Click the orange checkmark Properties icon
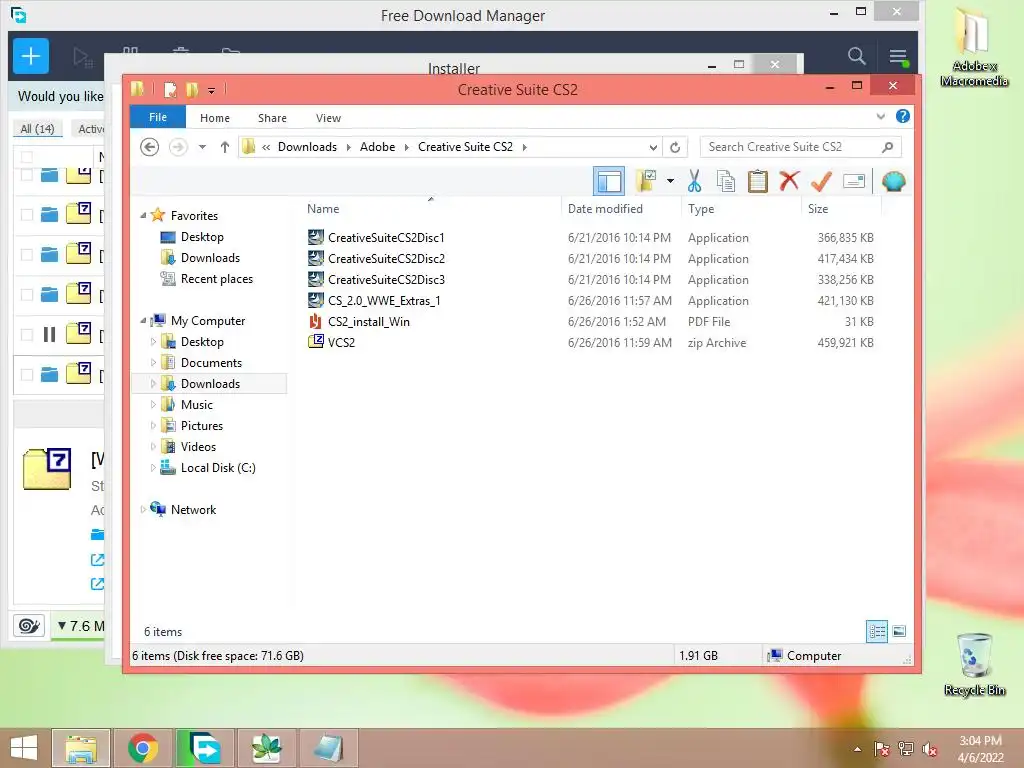1024x768 pixels. tap(821, 182)
